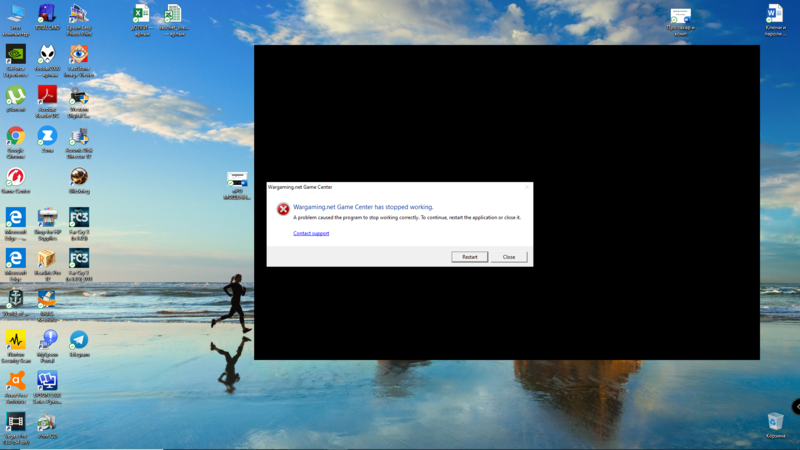Open the Word document on the desktop

click(775, 14)
